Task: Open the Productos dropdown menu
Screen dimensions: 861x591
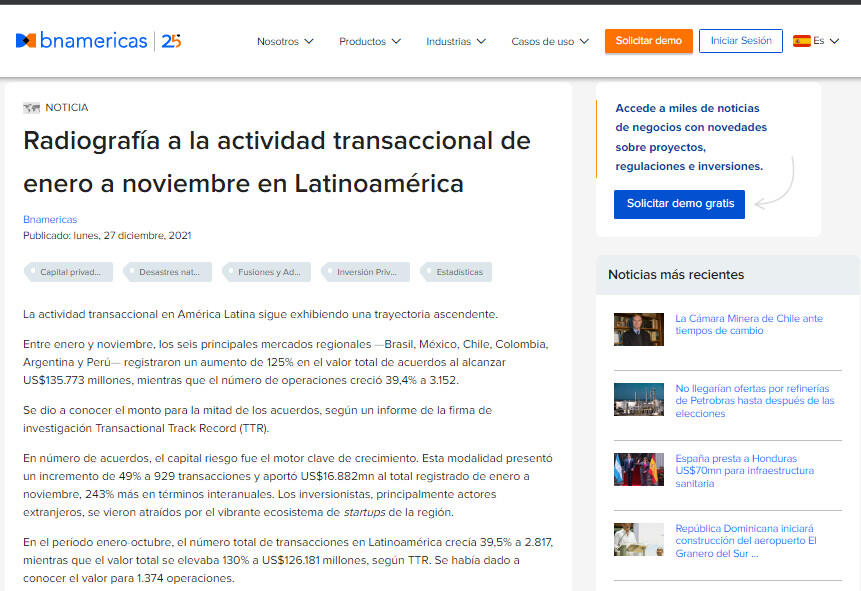Action: tap(369, 42)
